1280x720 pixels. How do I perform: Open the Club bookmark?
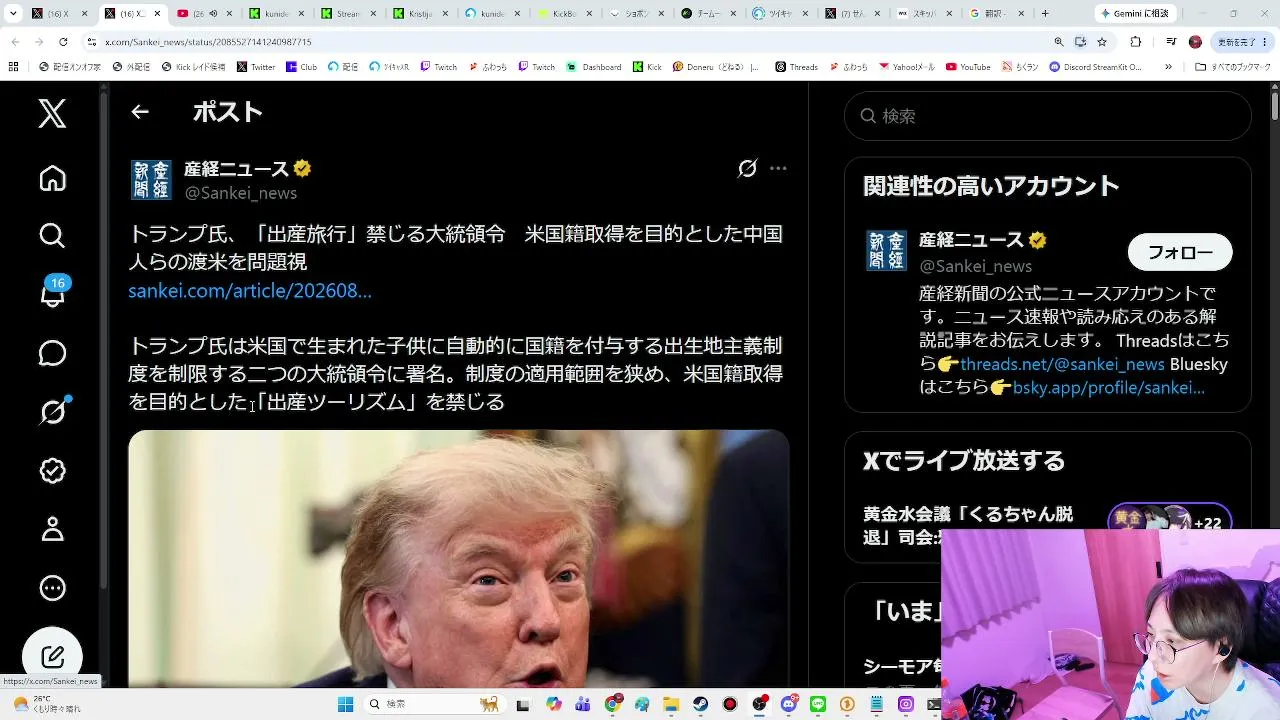[x=301, y=67]
